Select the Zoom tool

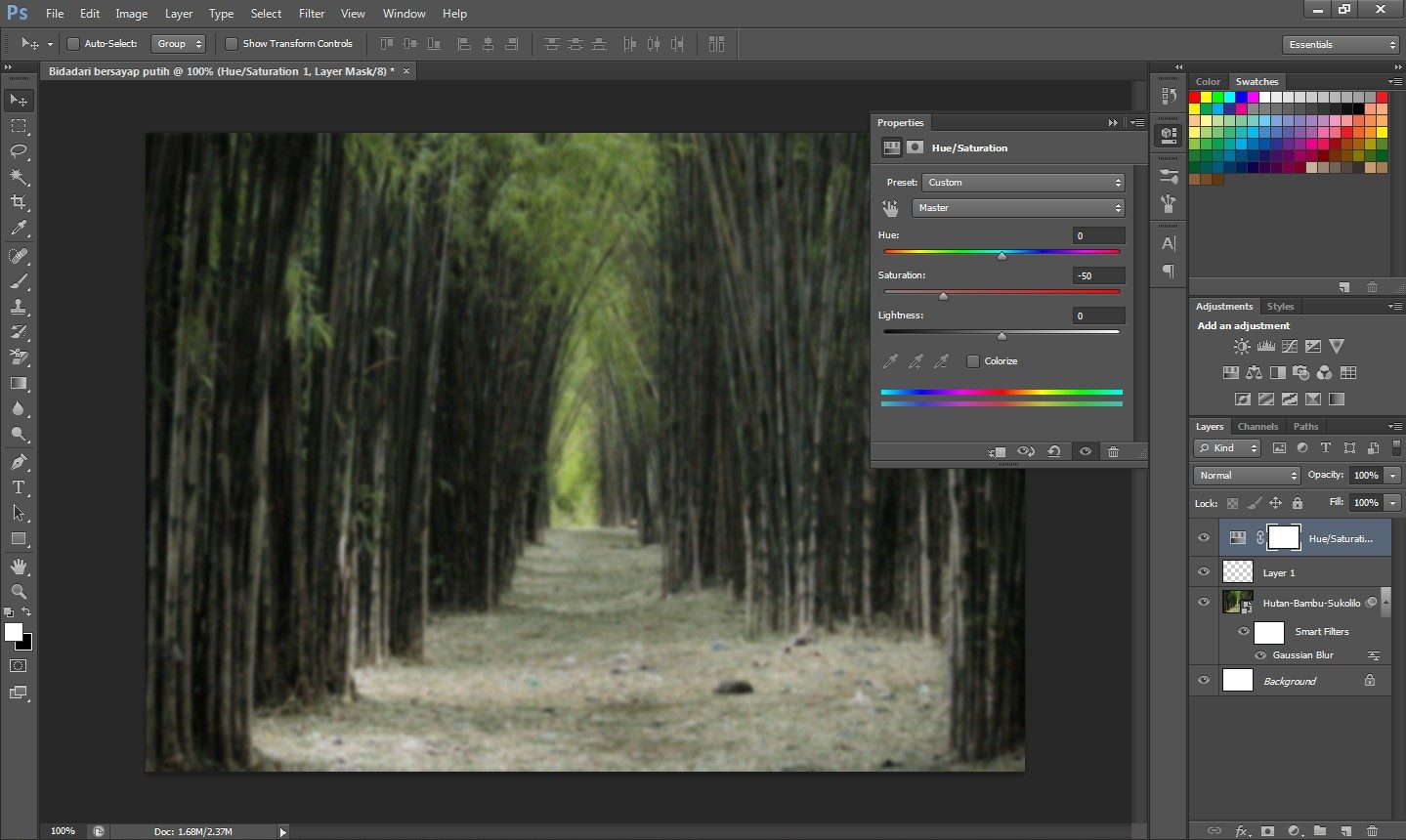19,592
